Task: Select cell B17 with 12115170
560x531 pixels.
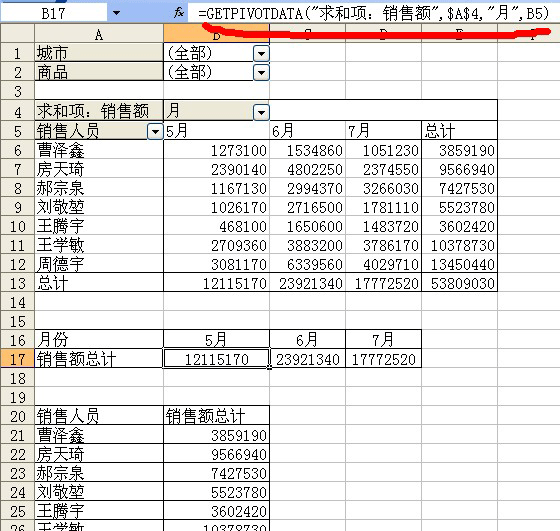Action: [x=216, y=359]
